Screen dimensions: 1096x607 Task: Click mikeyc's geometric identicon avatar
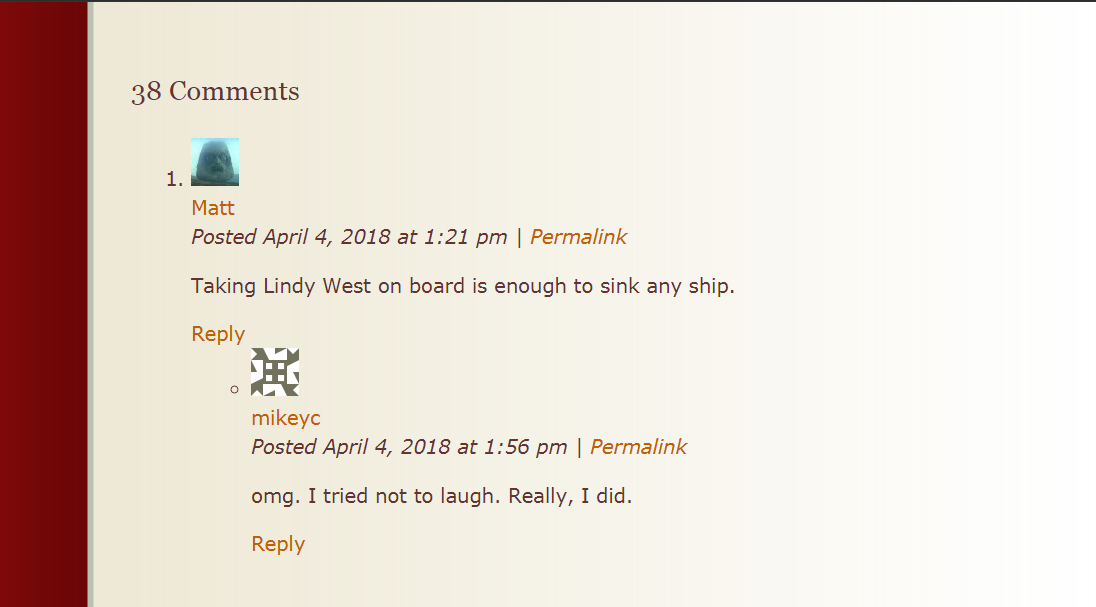275,372
